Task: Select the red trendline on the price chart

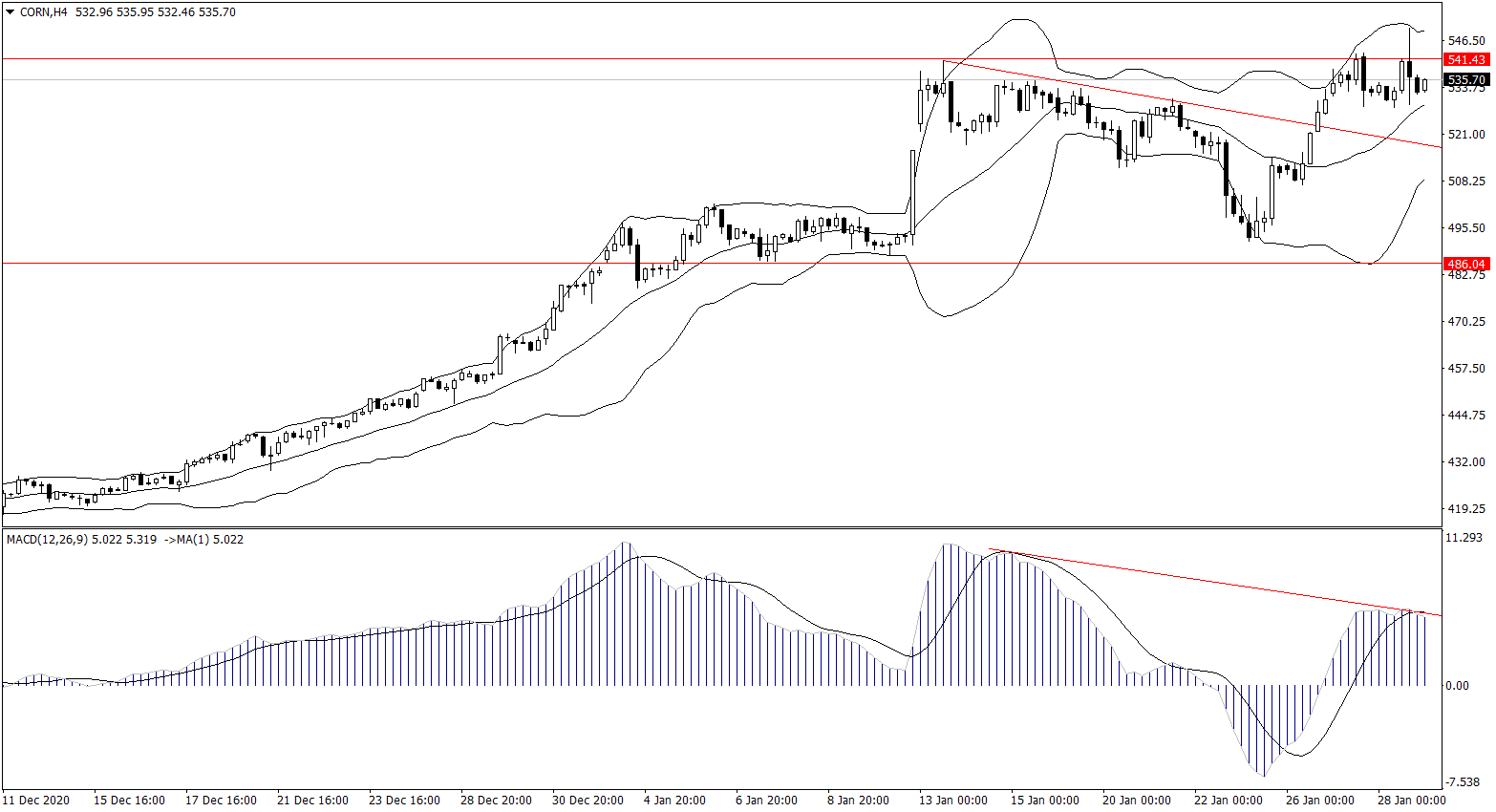Action: click(1194, 105)
